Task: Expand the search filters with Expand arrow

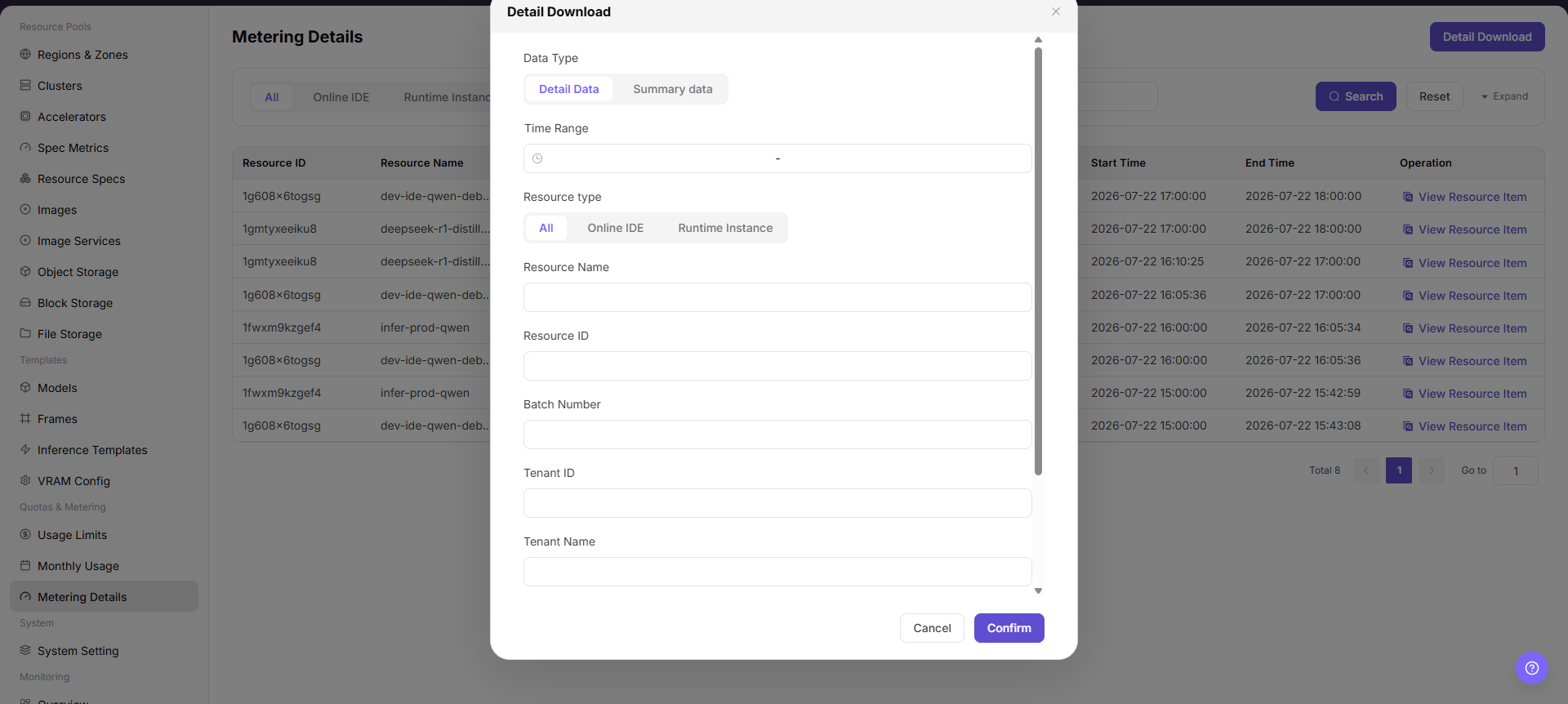Action: coord(1504,96)
